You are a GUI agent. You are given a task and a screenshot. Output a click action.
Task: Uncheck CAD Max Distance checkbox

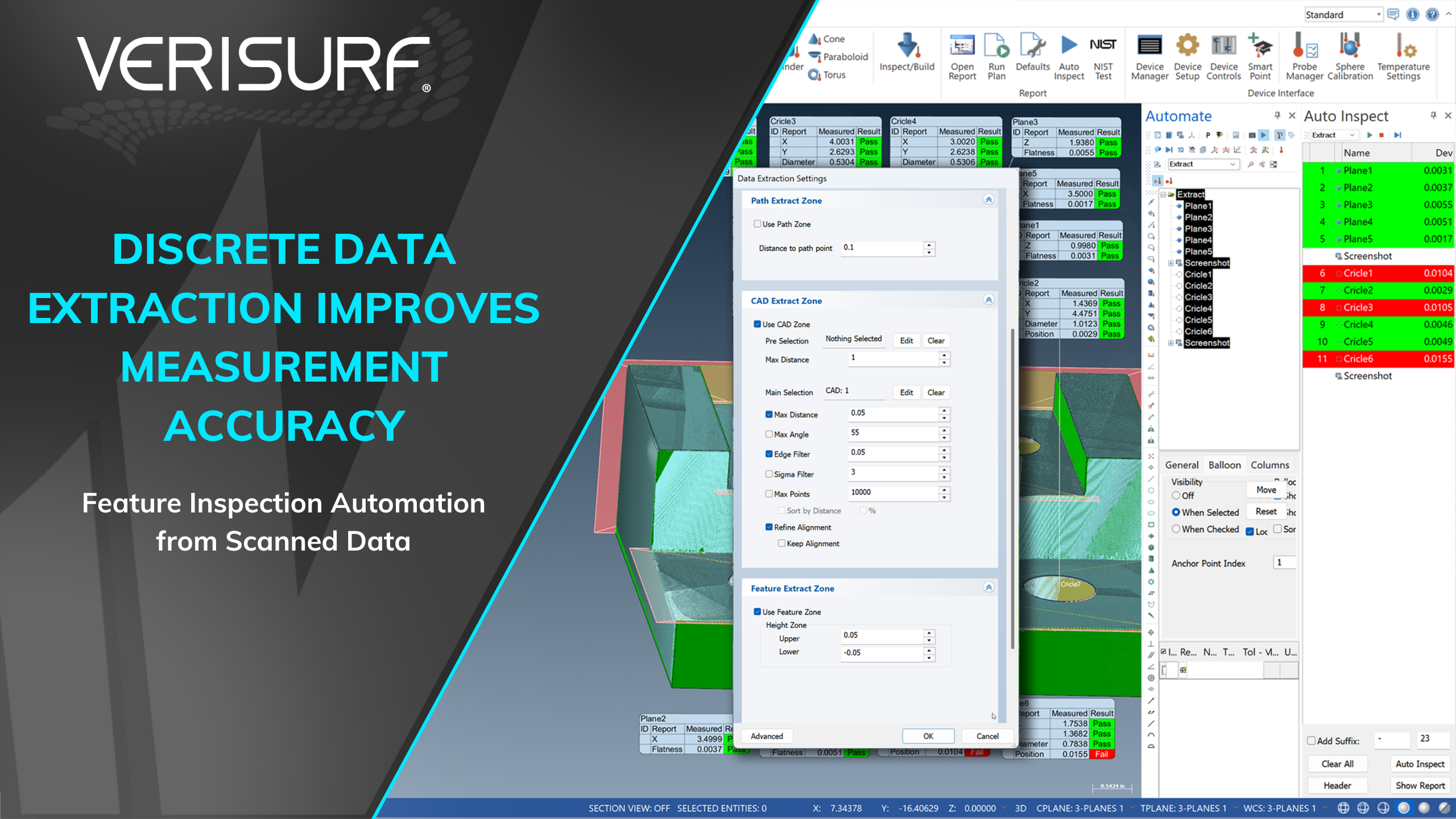(x=769, y=415)
